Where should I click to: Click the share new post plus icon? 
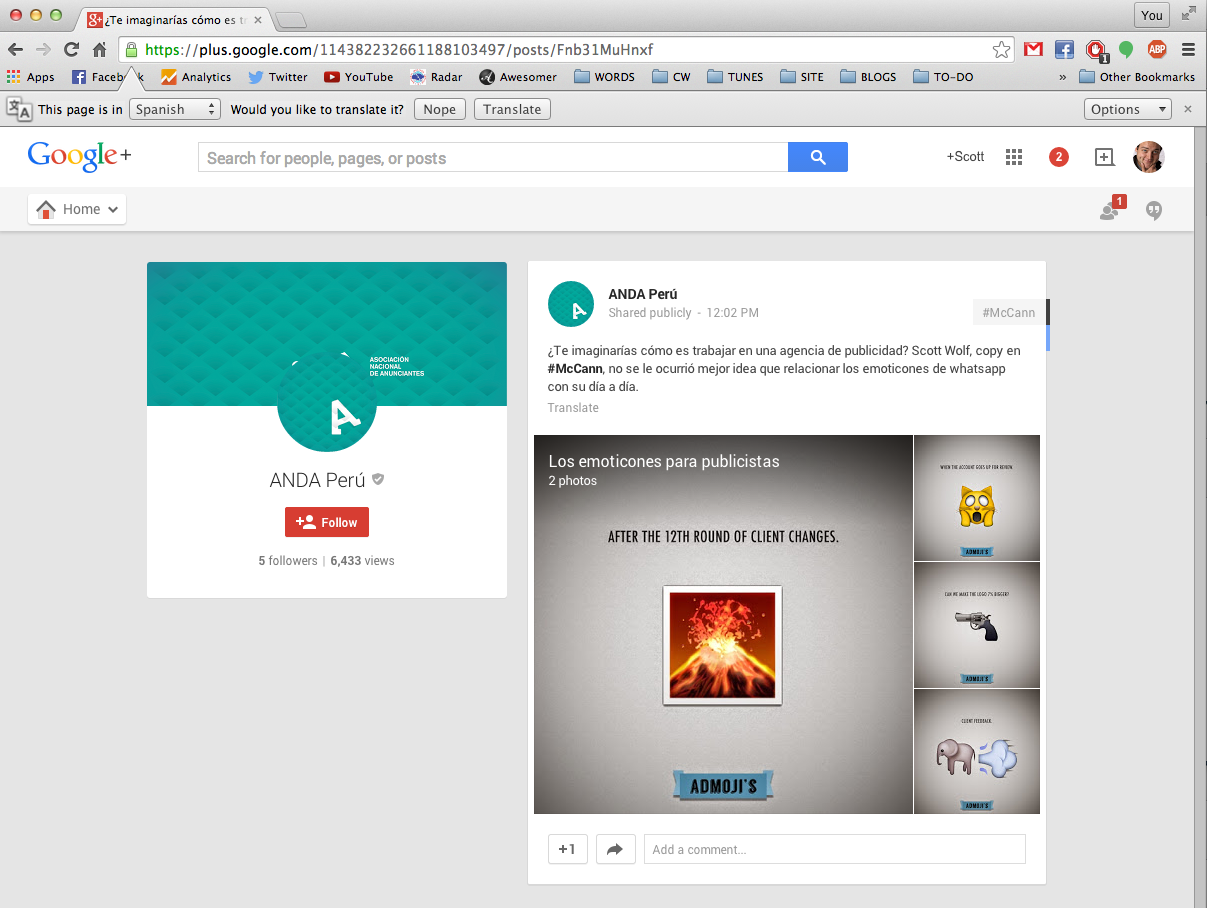click(1104, 156)
